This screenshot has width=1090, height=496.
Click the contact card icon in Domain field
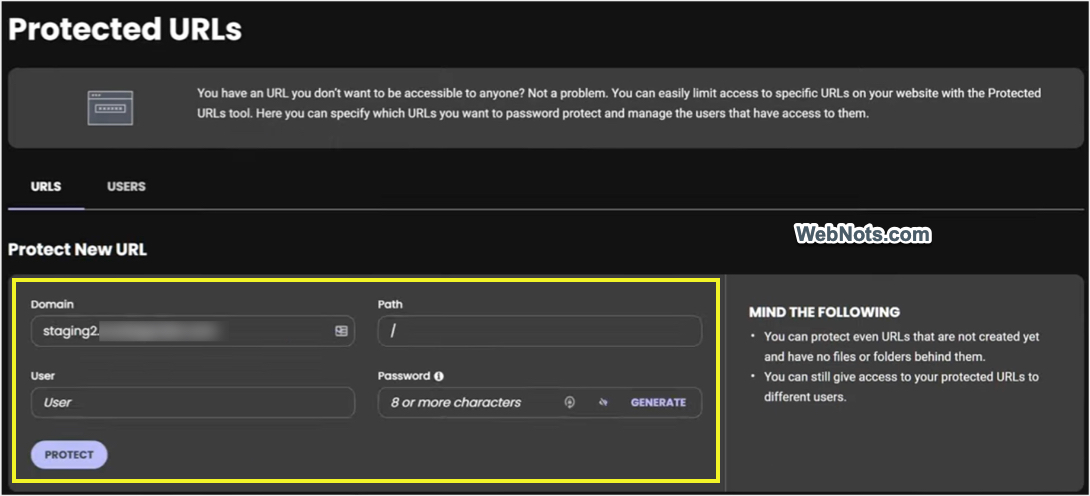coord(341,331)
